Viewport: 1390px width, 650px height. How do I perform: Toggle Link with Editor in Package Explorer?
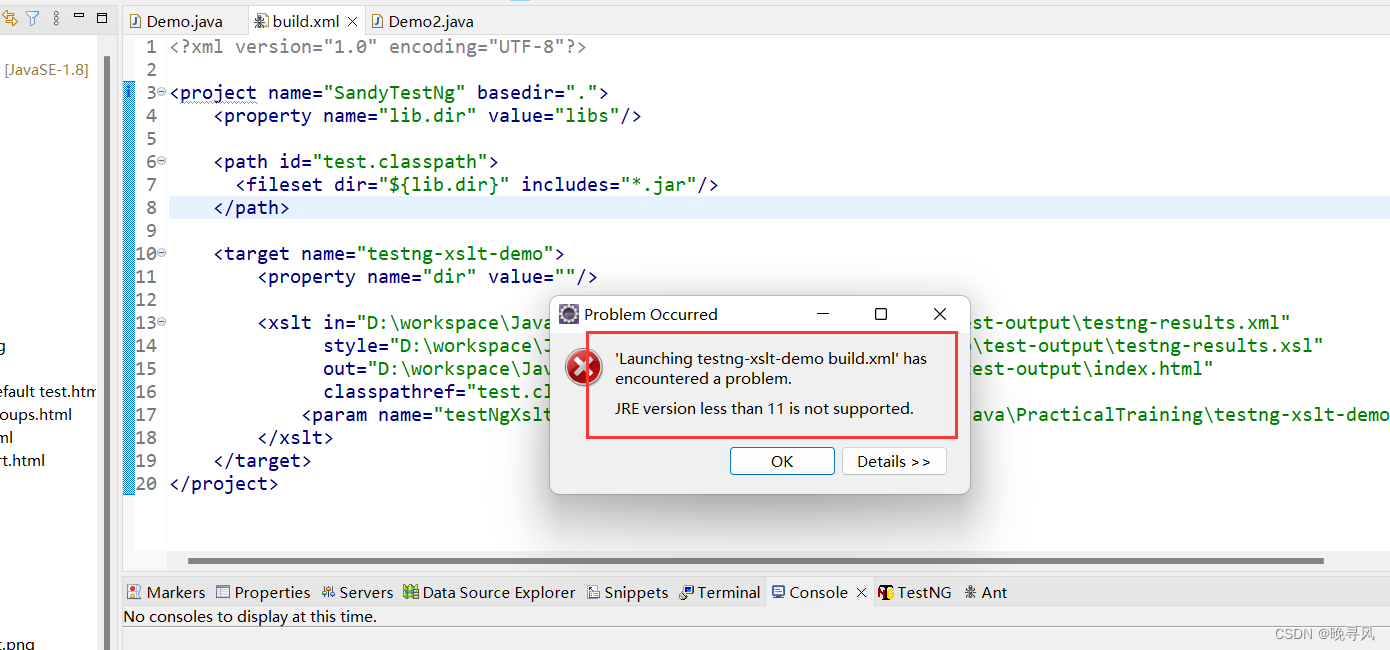coord(10,17)
